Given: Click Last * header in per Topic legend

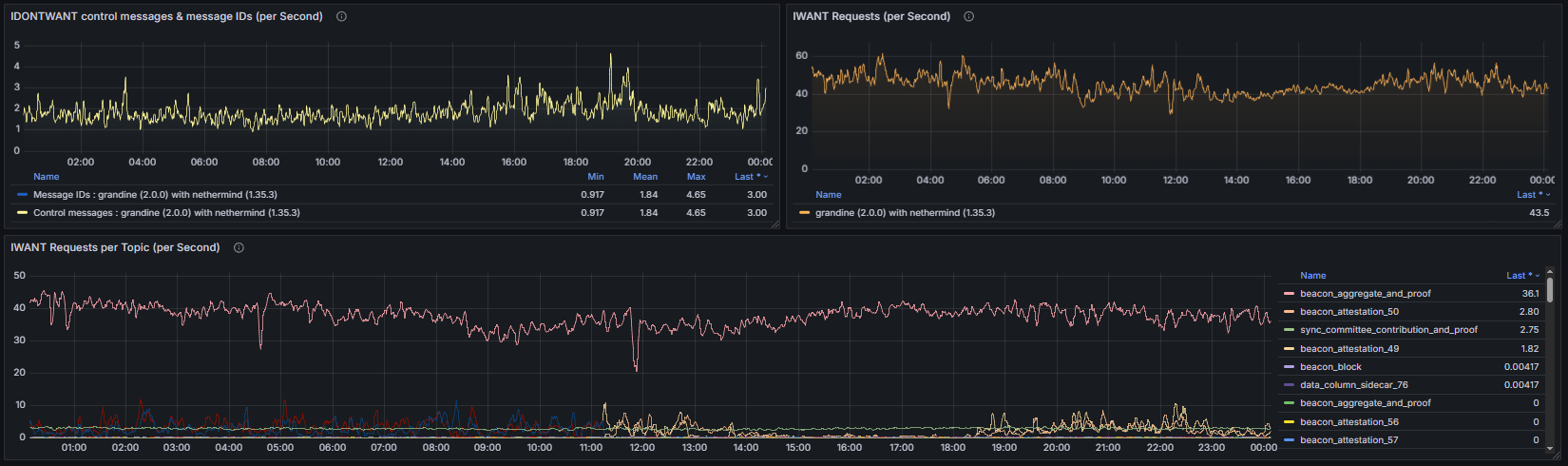Looking at the screenshot, I should (x=1519, y=276).
